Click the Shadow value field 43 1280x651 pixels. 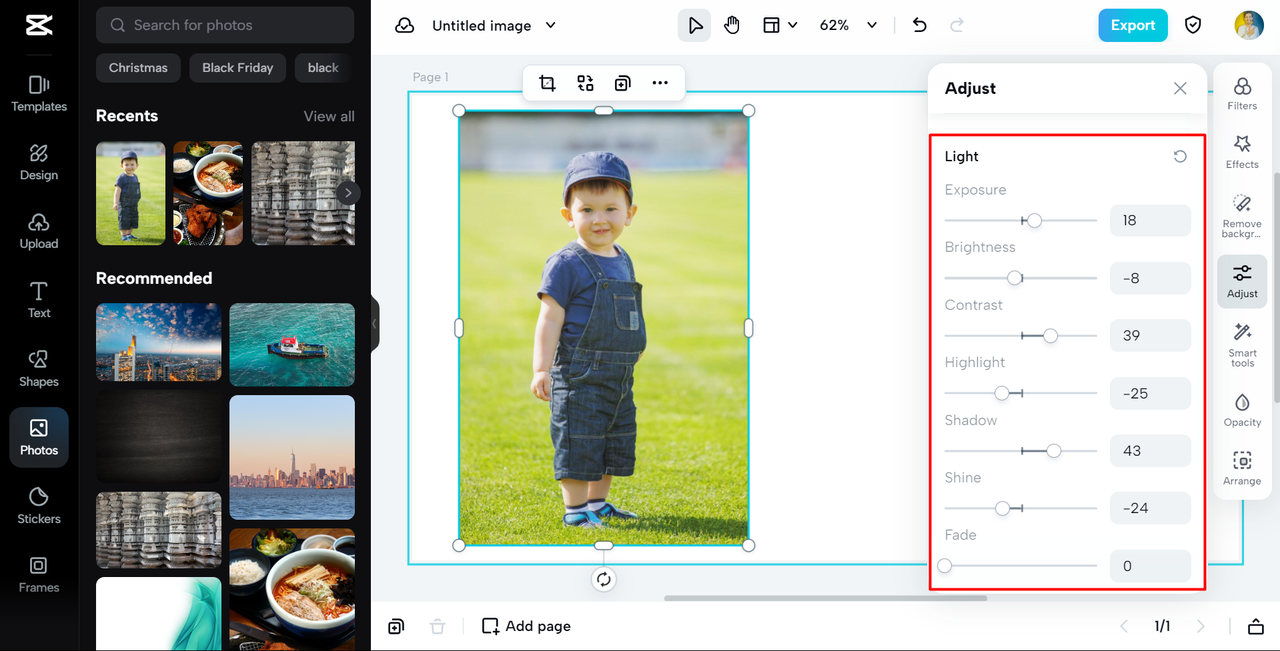pos(1150,451)
